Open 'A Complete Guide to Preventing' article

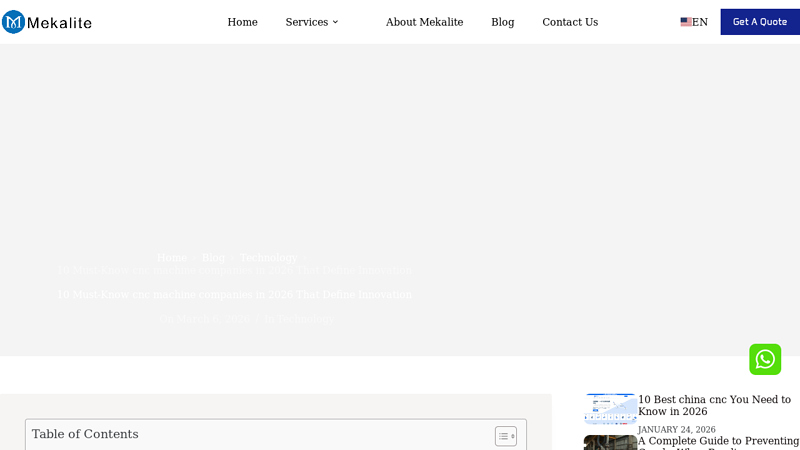click(718, 441)
